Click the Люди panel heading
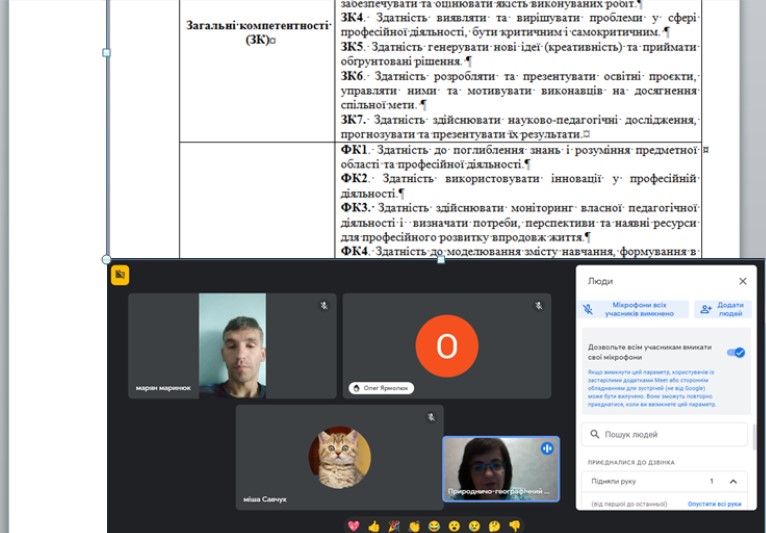This screenshot has width=766, height=533. [x=600, y=281]
